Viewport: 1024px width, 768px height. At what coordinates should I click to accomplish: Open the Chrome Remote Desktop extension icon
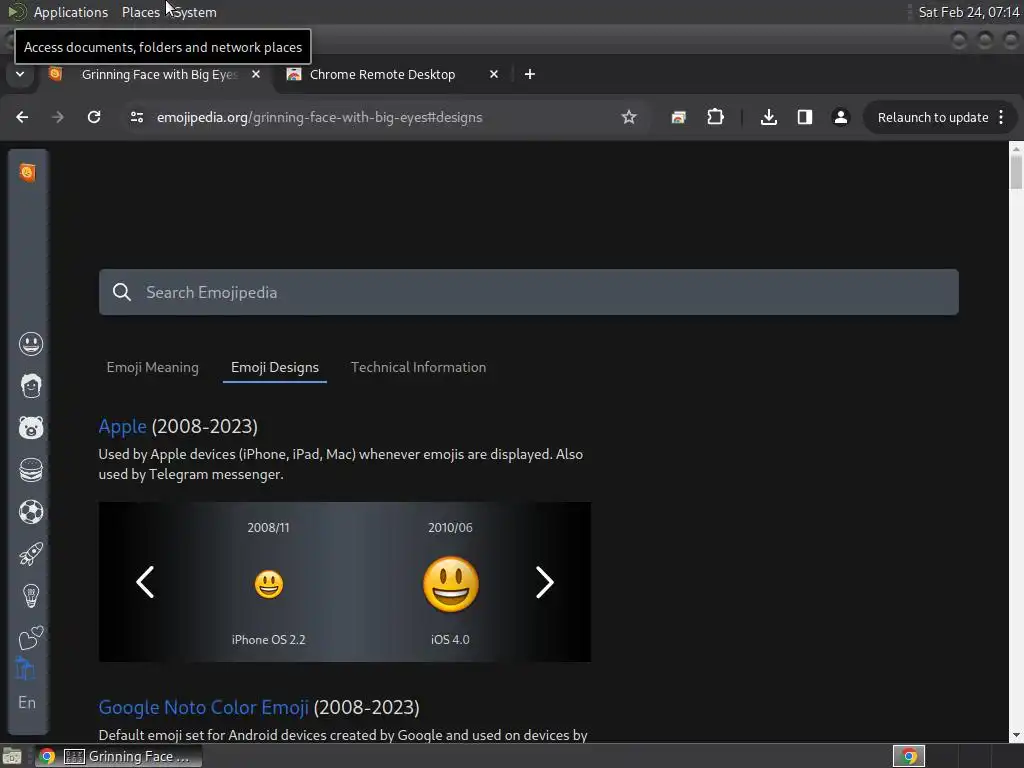click(679, 117)
